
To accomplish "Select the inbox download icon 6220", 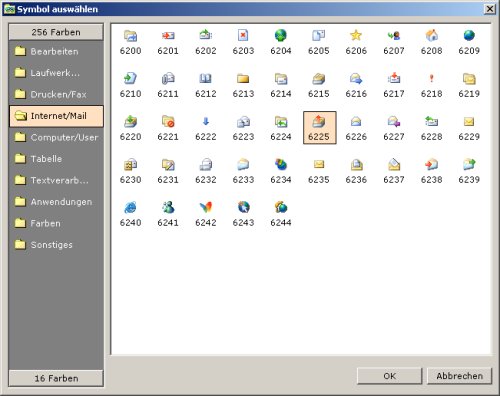I will (x=130, y=121).
